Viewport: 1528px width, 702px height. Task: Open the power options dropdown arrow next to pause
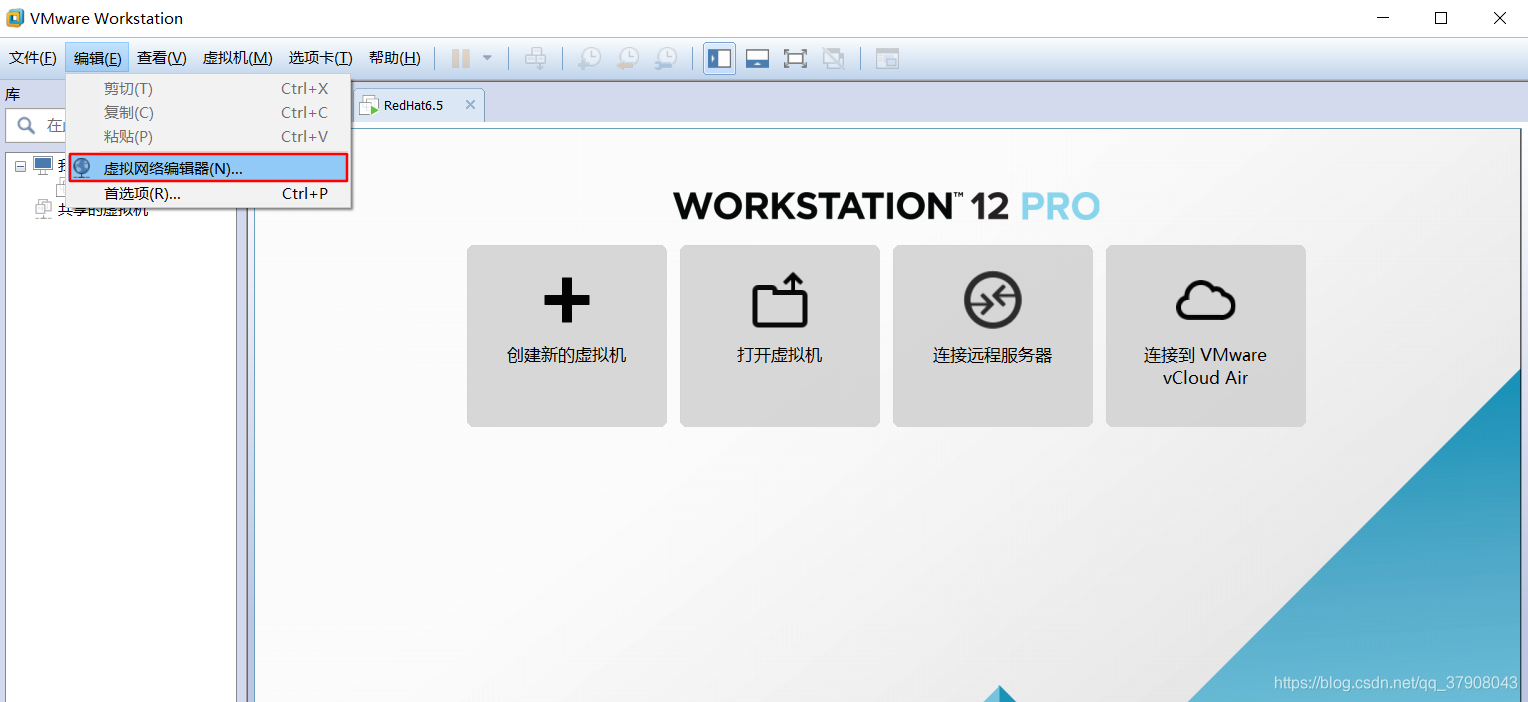pos(487,58)
